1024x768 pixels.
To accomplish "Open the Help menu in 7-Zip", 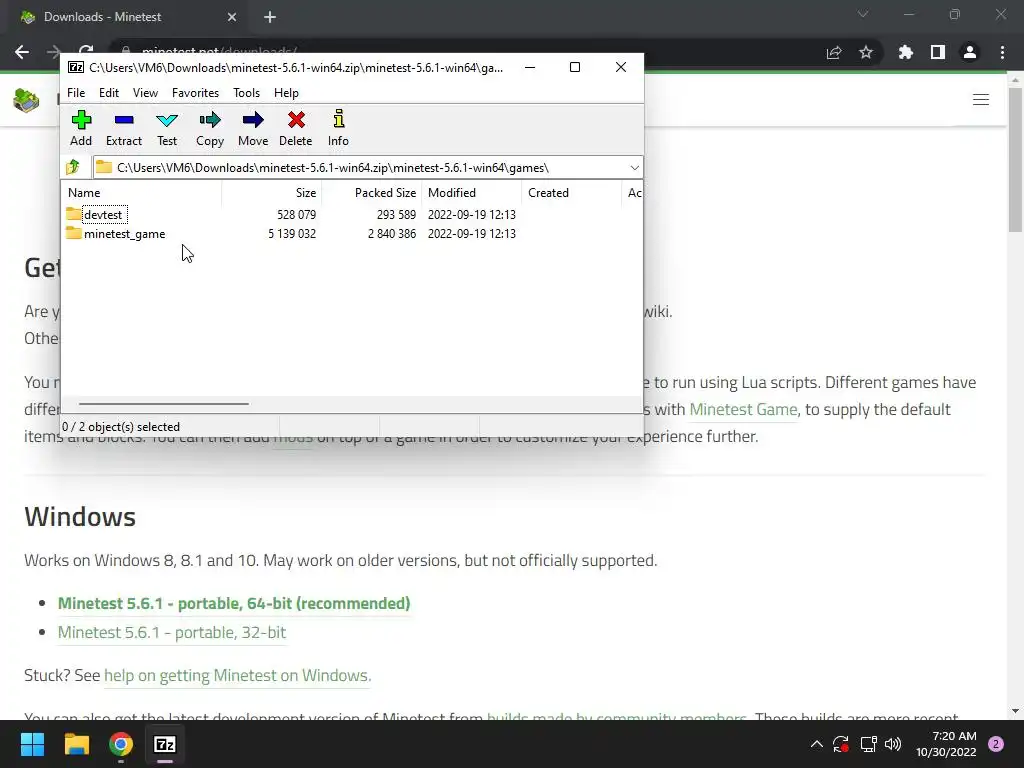I will click(286, 93).
